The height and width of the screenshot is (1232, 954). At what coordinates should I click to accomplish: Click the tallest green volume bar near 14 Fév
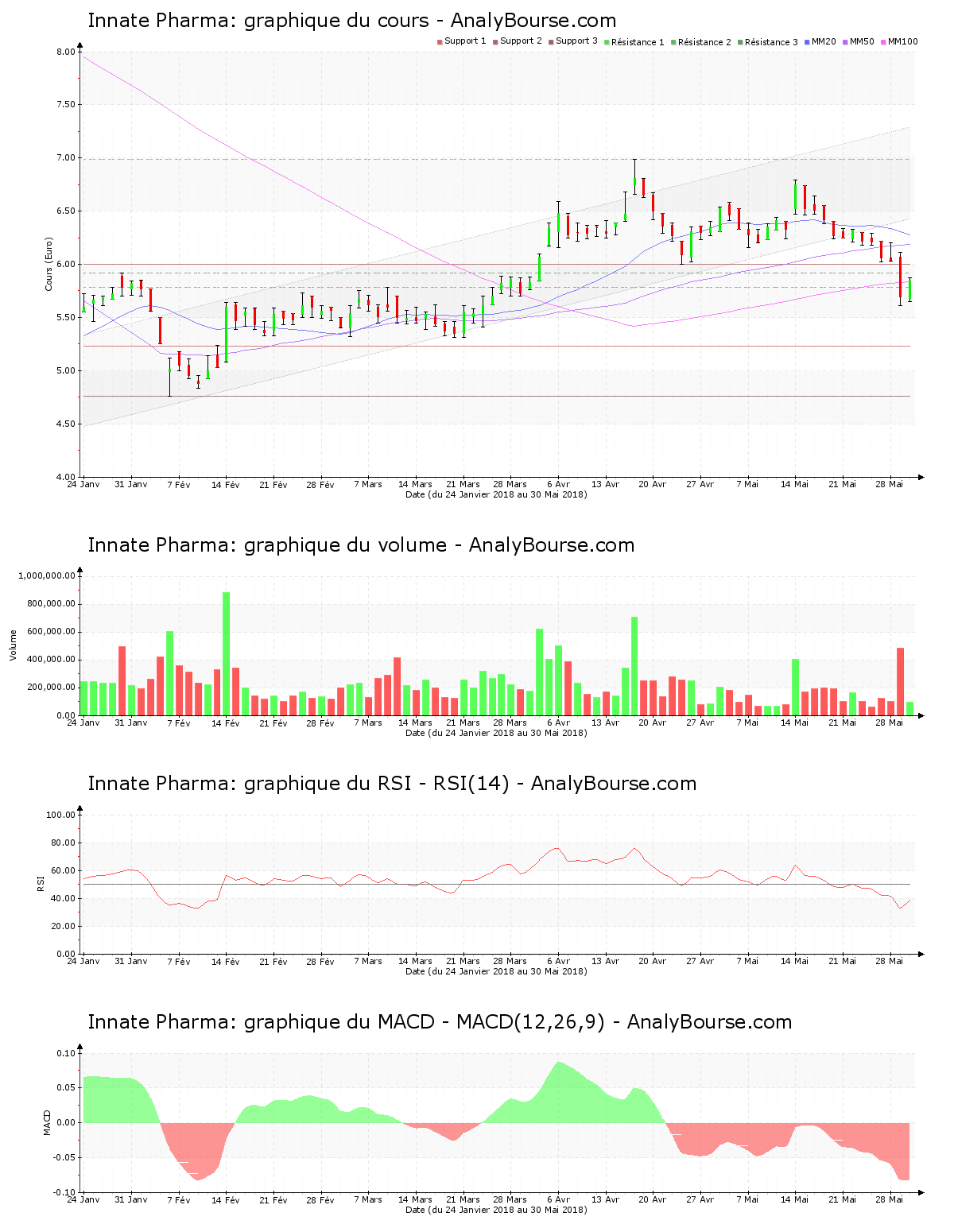pyautogui.click(x=227, y=654)
